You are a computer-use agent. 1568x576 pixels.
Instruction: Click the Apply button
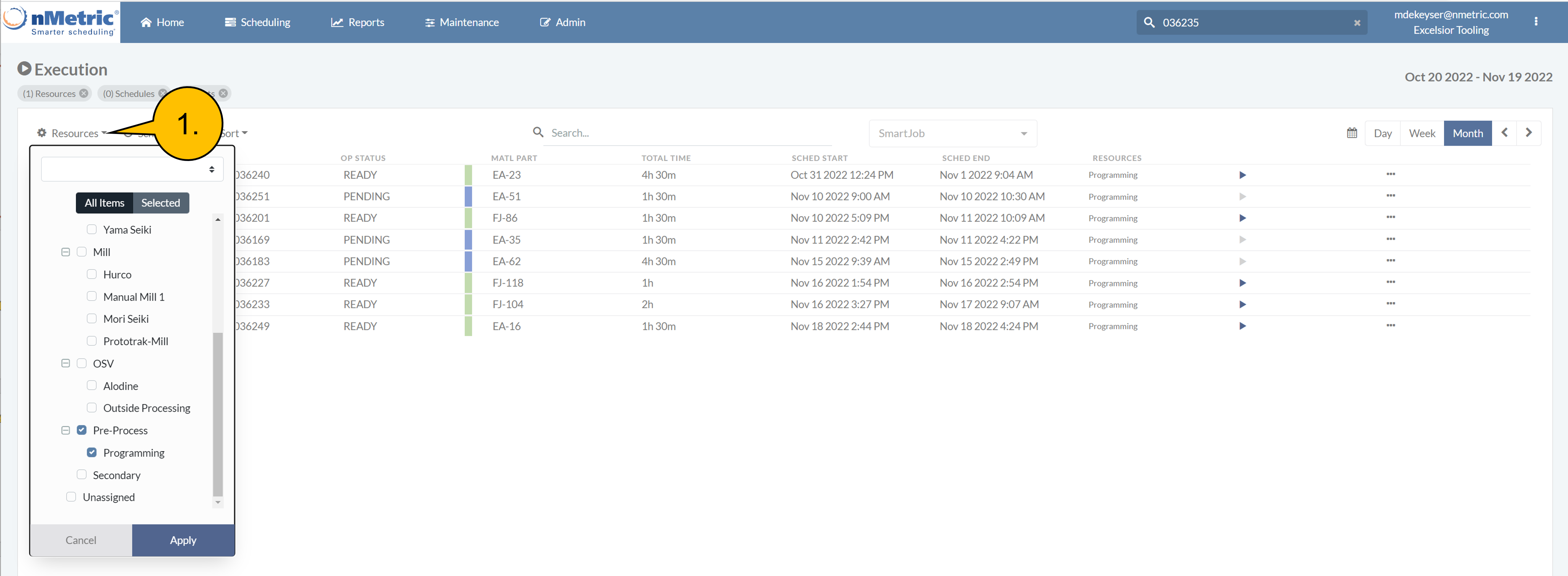(182, 540)
